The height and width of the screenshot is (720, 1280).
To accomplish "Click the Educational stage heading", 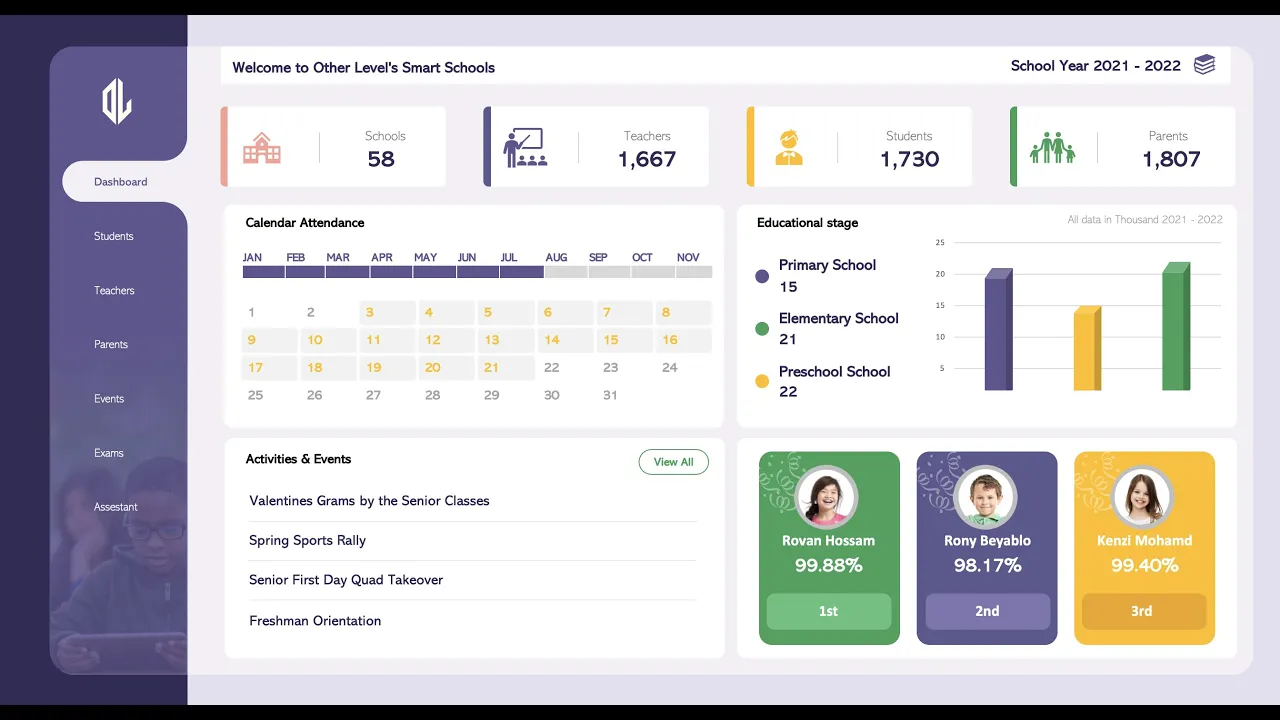I will 807,223.
